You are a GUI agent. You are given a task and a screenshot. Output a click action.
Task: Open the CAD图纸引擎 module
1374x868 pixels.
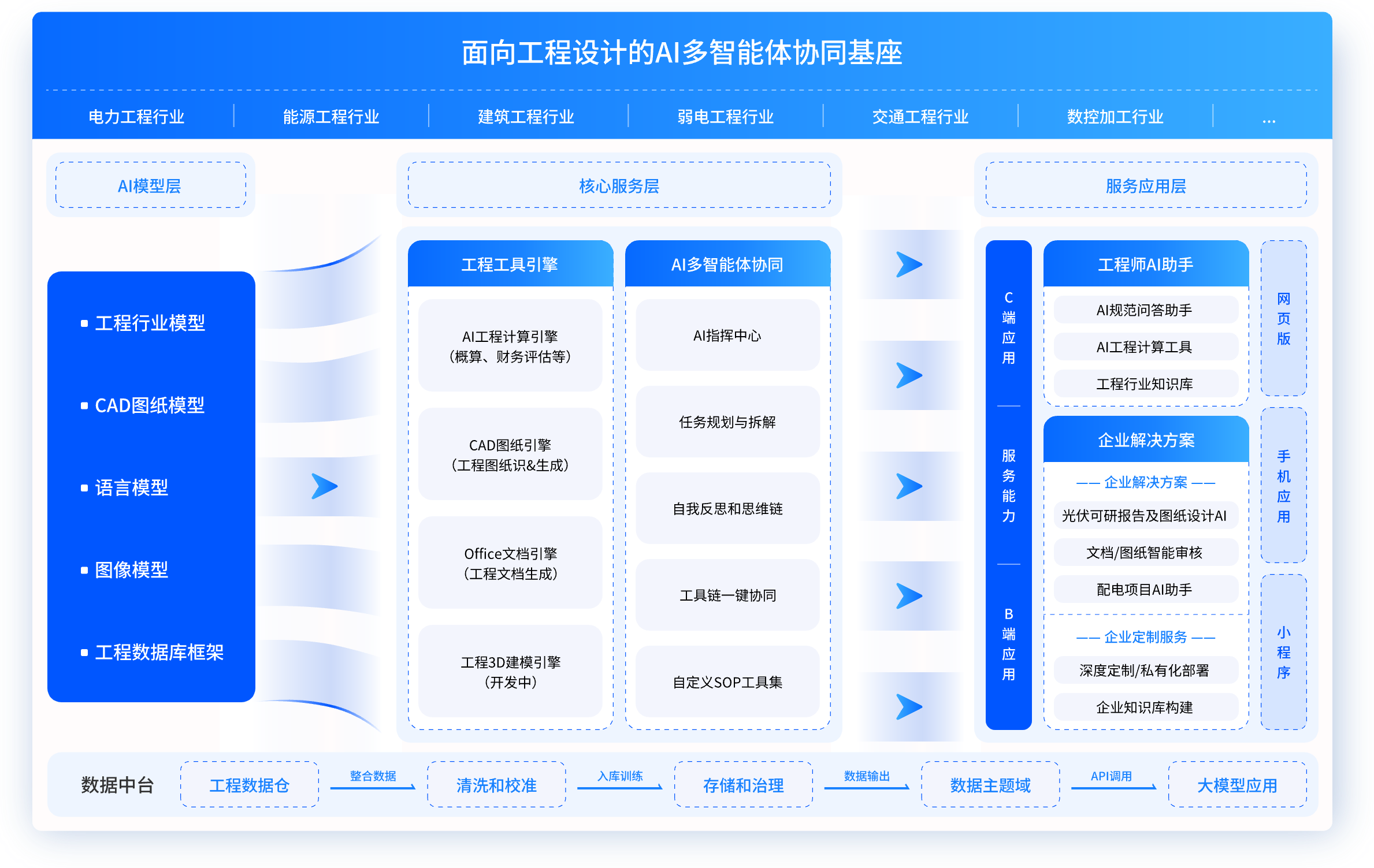pyautogui.click(x=510, y=455)
